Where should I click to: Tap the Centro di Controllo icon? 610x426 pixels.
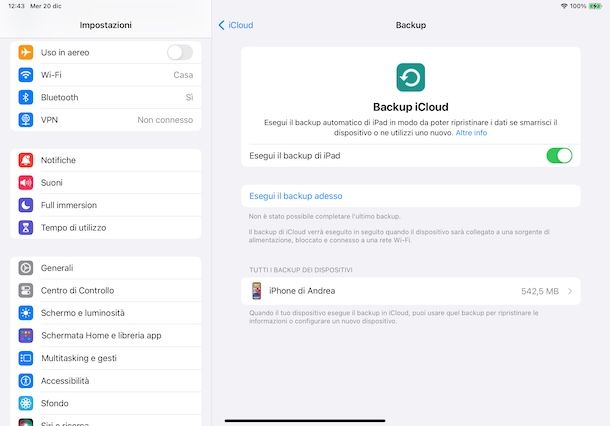point(26,290)
